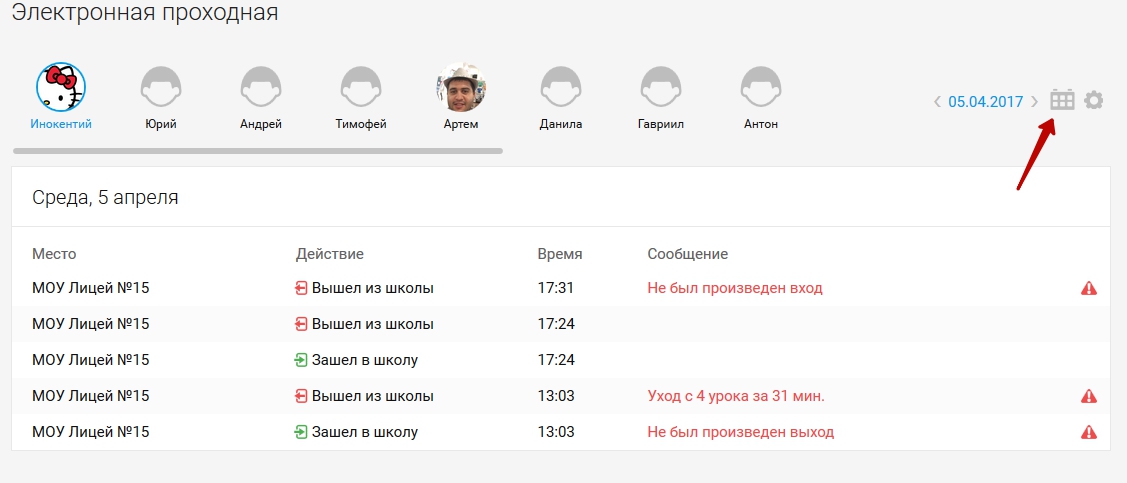Click the date 05.04.2017 link
This screenshot has width=1127, height=483.
(x=985, y=101)
